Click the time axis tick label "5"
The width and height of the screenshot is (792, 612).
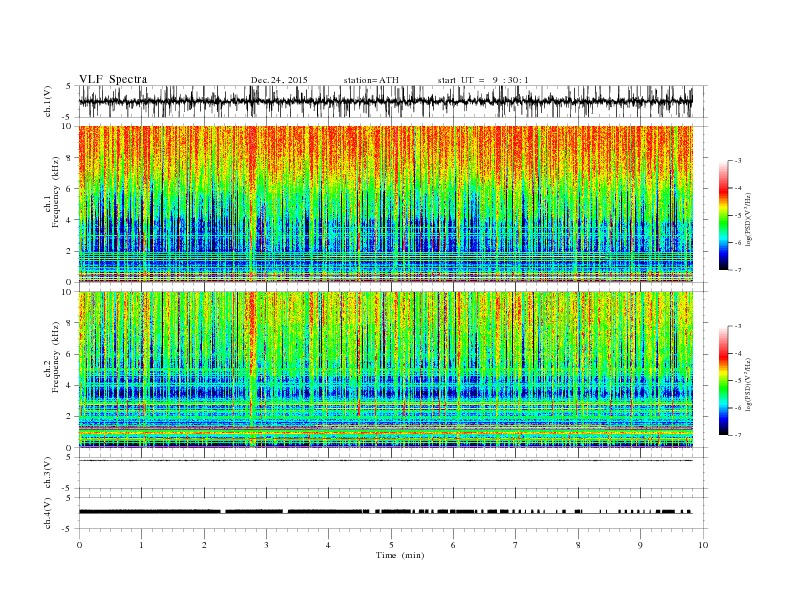(x=391, y=545)
